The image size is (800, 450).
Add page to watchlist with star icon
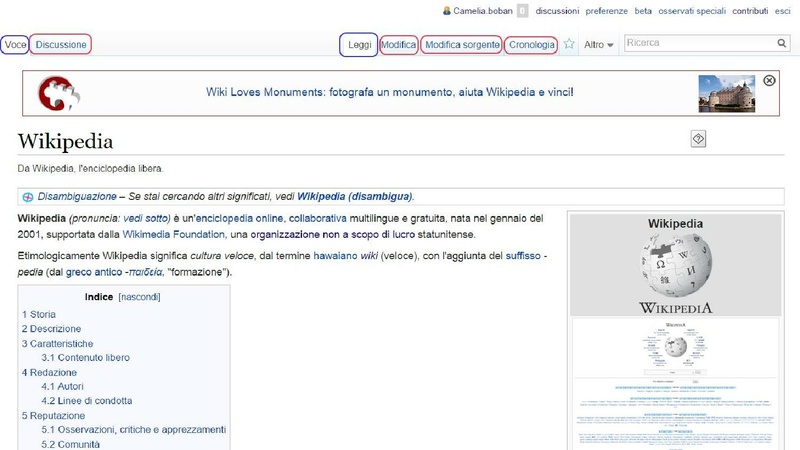[x=569, y=44]
